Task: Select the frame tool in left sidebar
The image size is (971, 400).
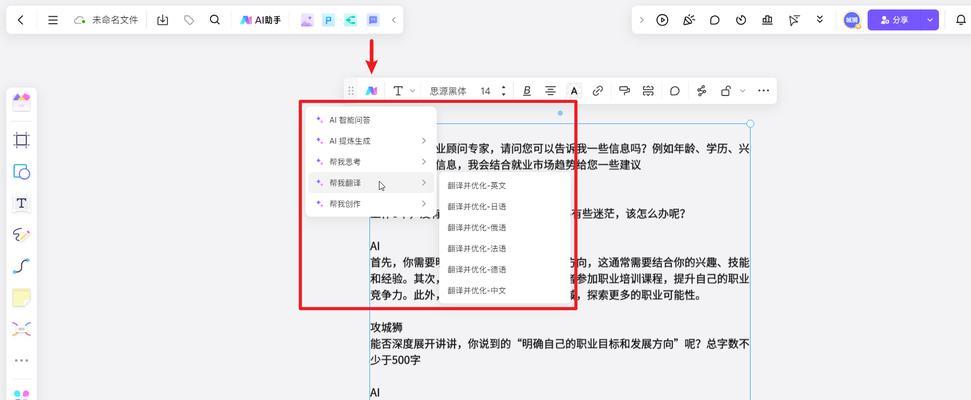Action: click(x=21, y=140)
